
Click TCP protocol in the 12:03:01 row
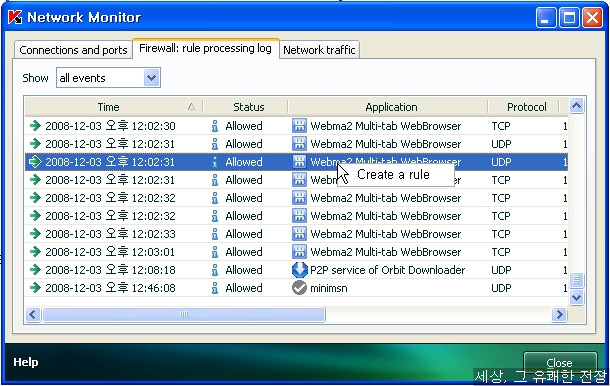click(501, 252)
